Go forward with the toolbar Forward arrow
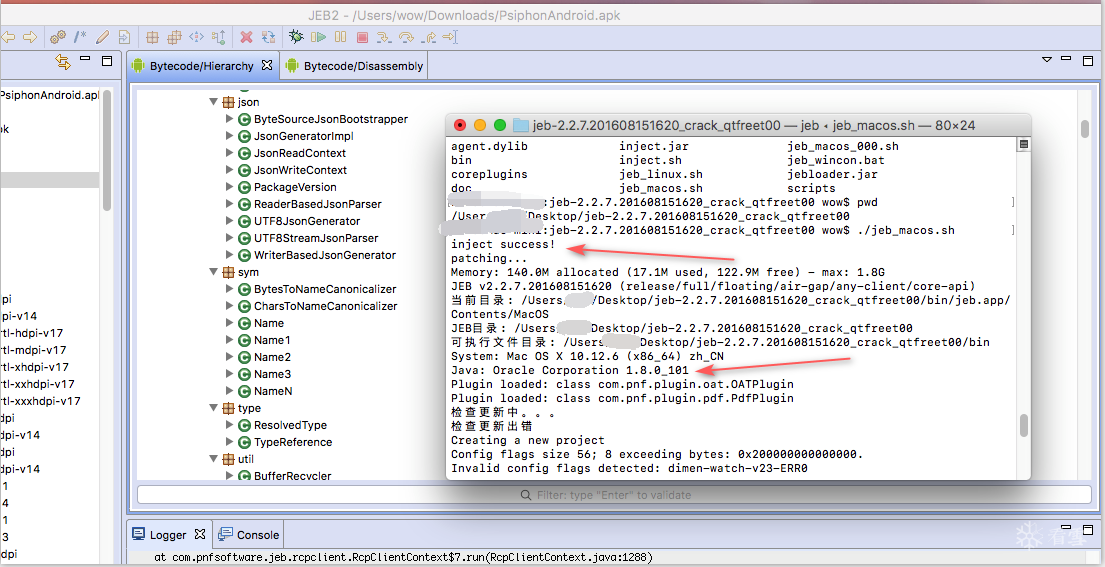1105x567 pixels. [x=30, y=37]
